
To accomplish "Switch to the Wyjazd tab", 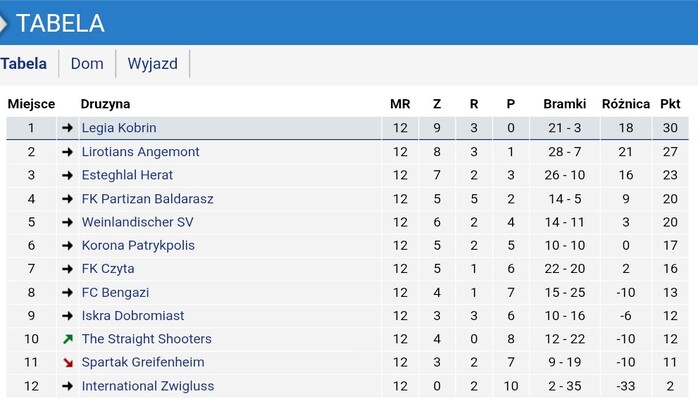I will (x=153, y=64).
